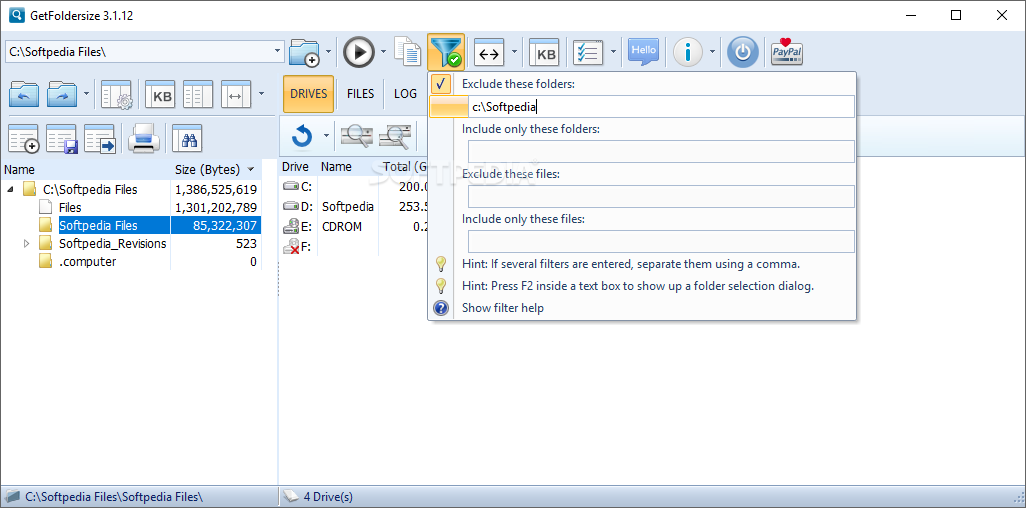
Task: Open dropdown arrow next to width icon
Action: [514, 52]
